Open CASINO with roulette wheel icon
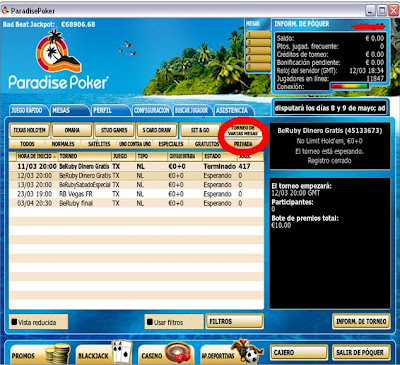Image resolution: width=400 pixels, height=365 pixels. [166, 353]
